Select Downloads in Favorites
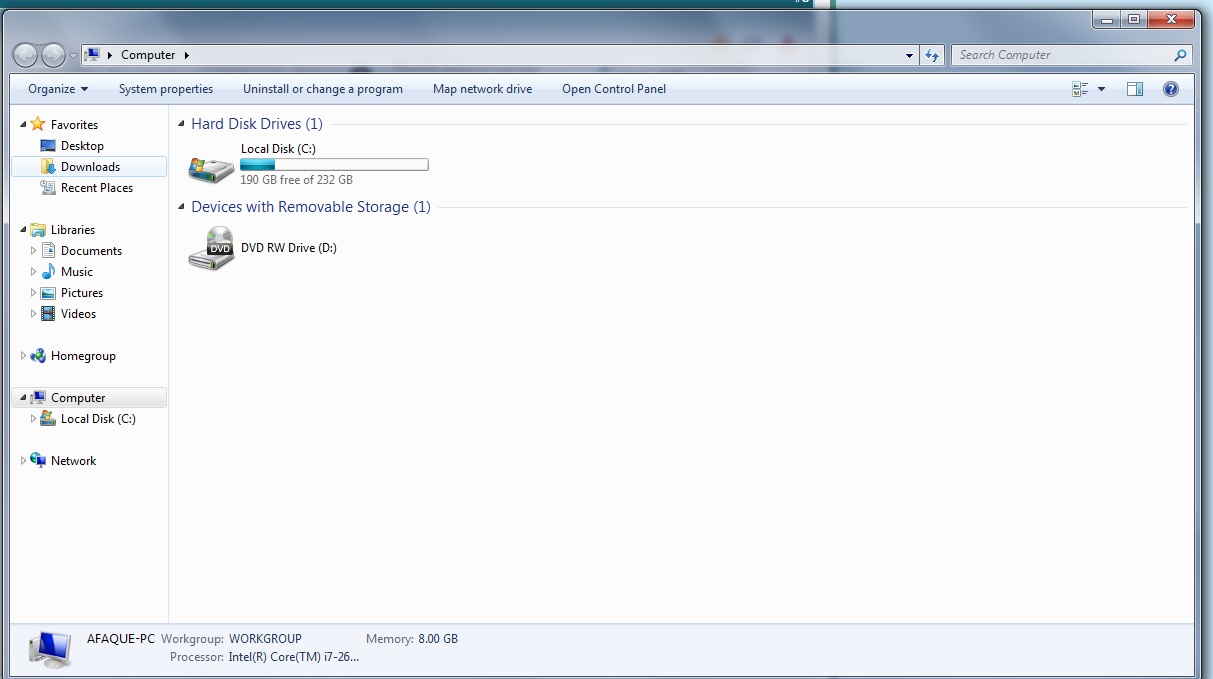1213x679 pixels. click(x=89, y=167)
